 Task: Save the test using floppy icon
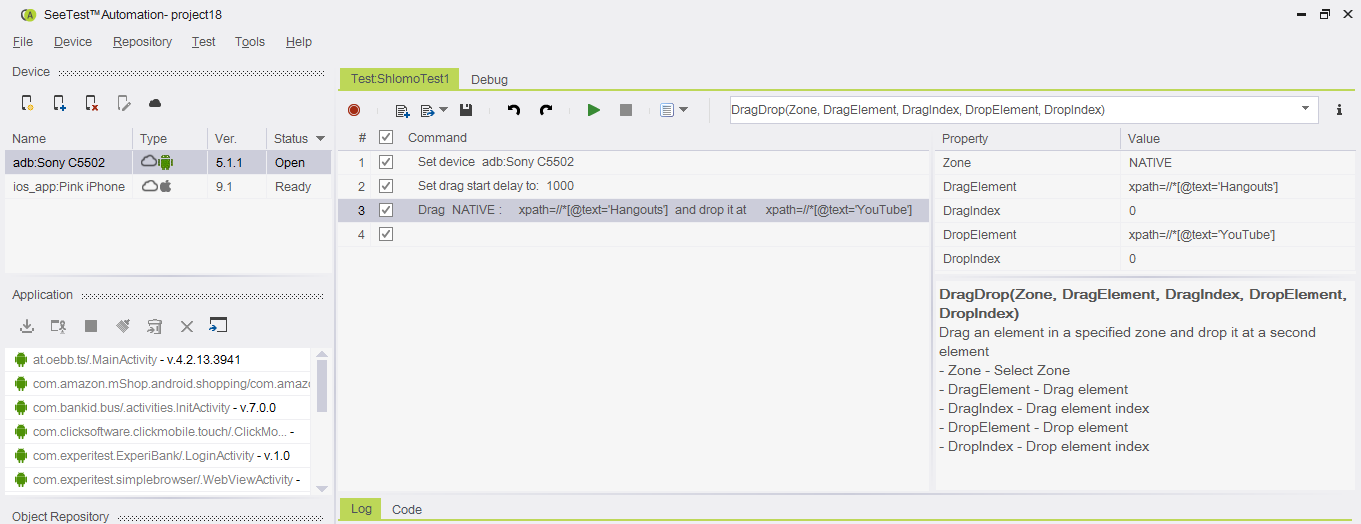[466, 110]
